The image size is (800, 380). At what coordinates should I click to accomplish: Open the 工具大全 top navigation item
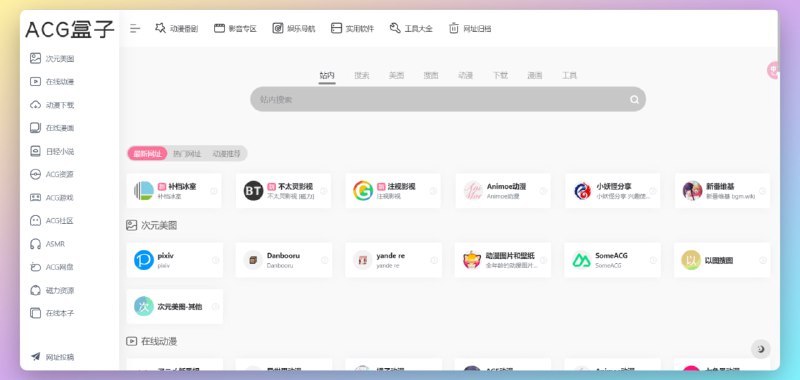pos(411,29)
